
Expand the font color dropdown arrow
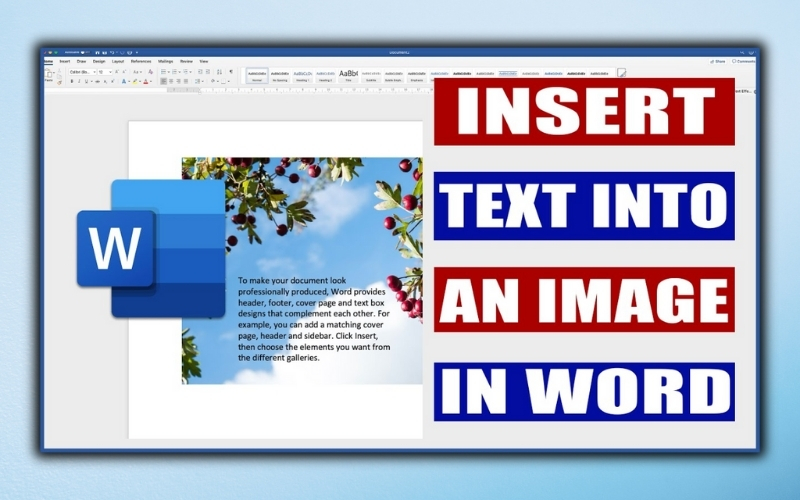(151, 81)
